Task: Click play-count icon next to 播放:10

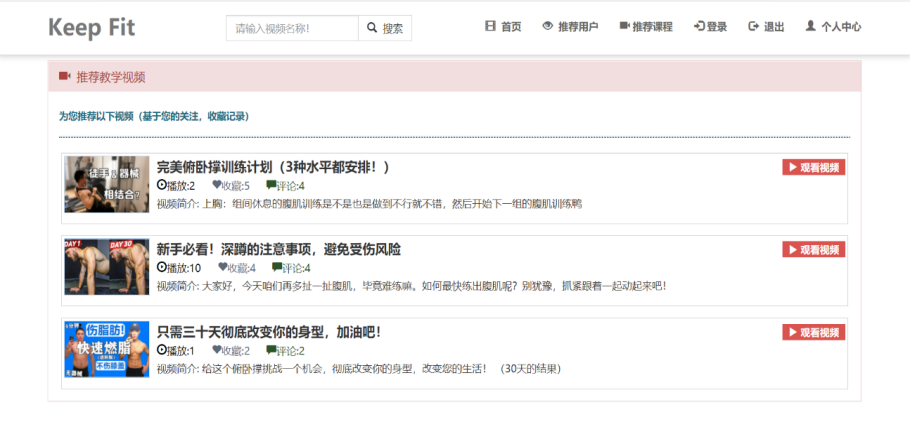Action: pyautogui.click(x=161, y=268)
